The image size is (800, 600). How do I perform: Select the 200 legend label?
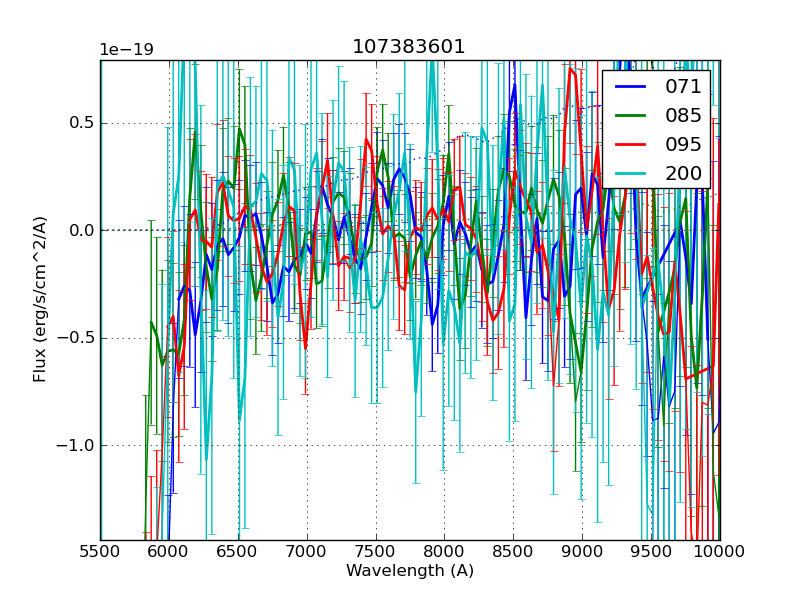click(684, 174)
